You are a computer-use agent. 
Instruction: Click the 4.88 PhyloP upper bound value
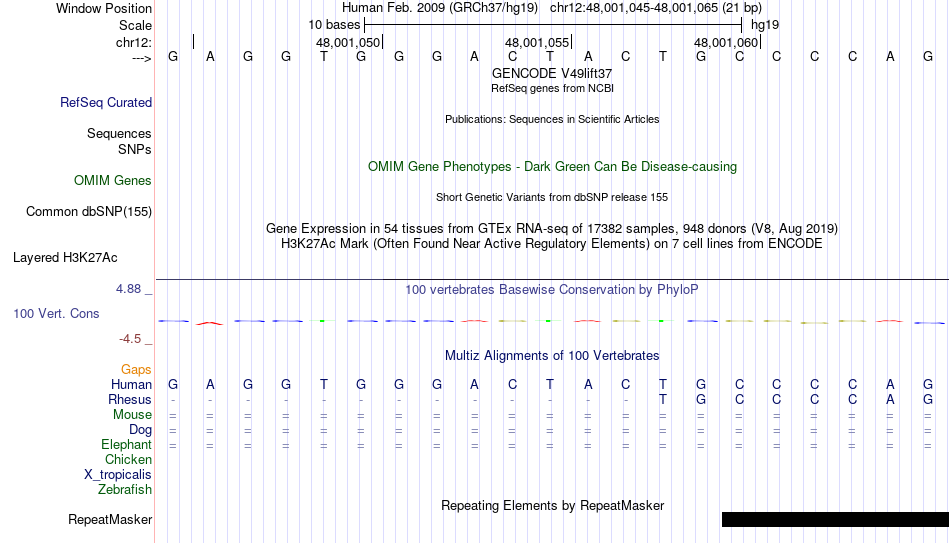pos(128,289)
